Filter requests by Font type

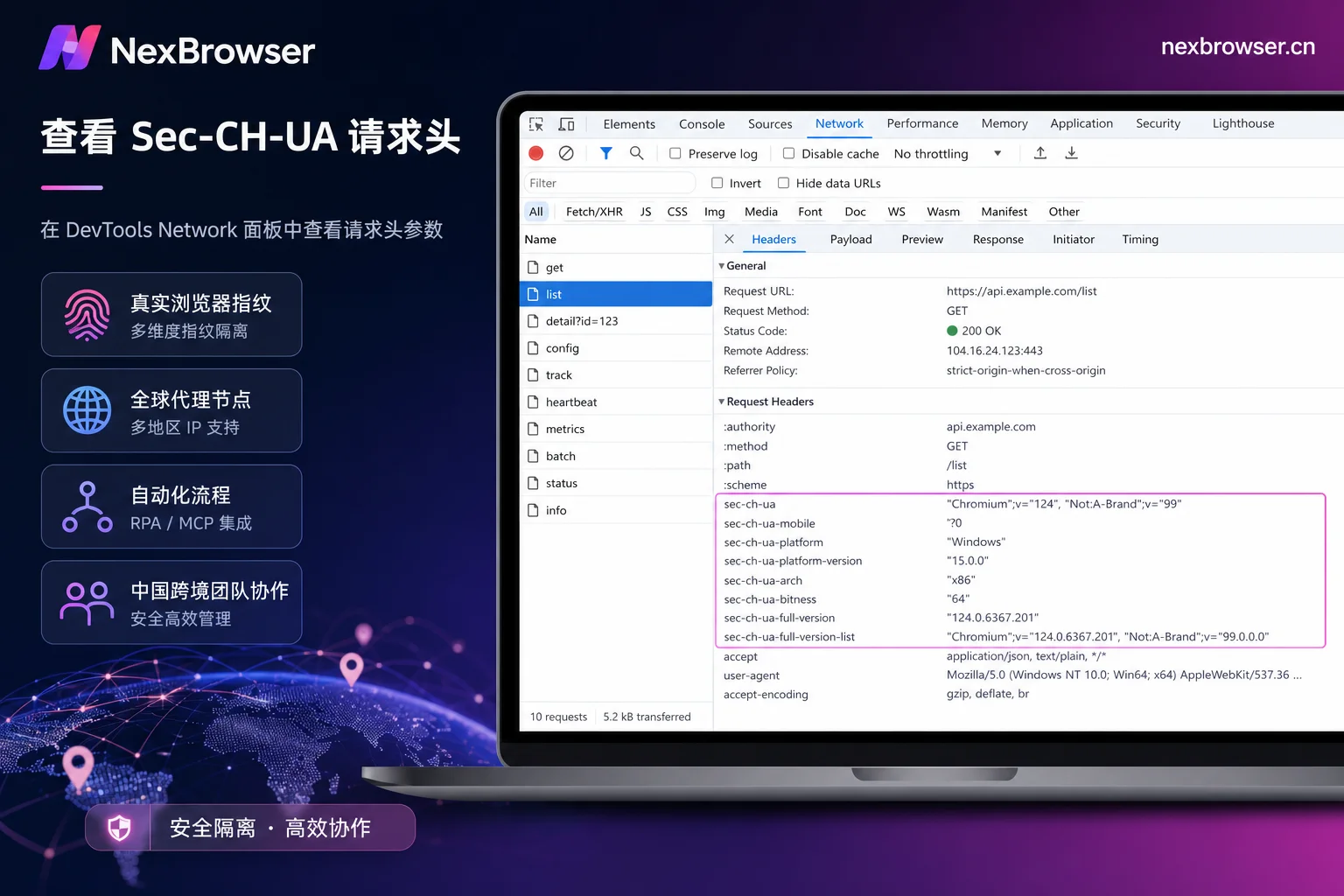(810, 212)
